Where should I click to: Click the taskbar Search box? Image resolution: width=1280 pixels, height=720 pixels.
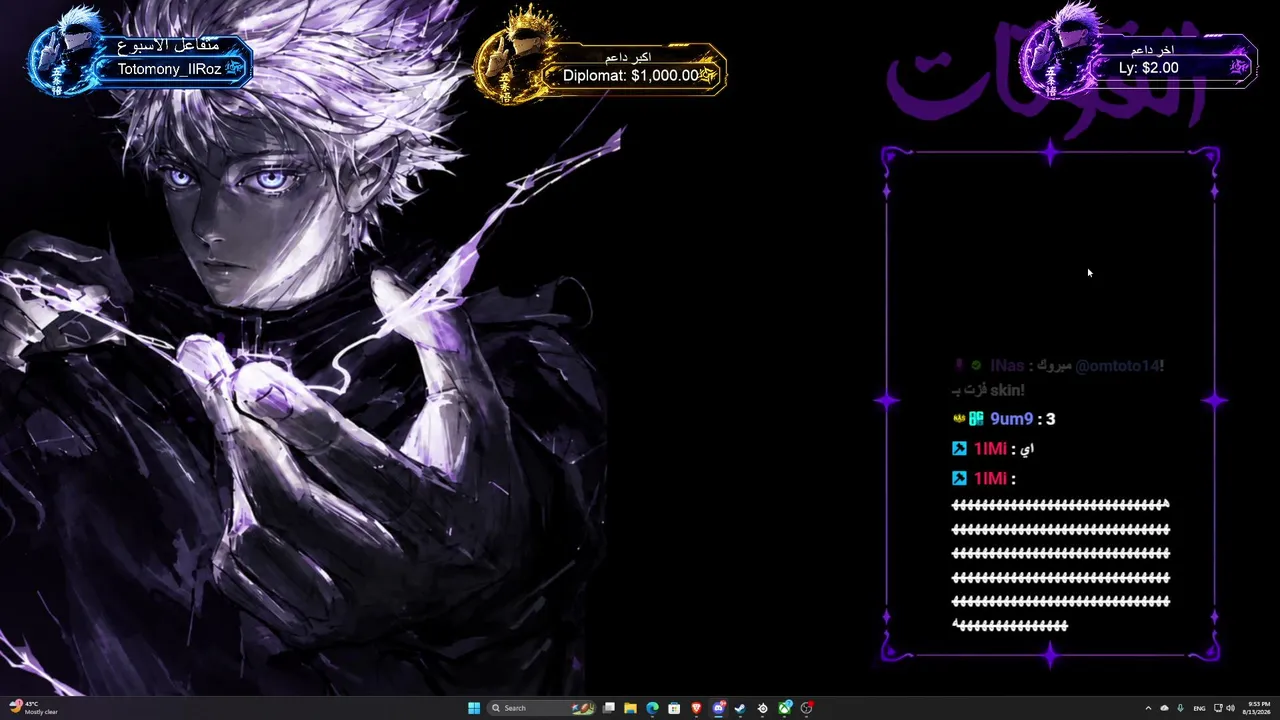(541, 708)
